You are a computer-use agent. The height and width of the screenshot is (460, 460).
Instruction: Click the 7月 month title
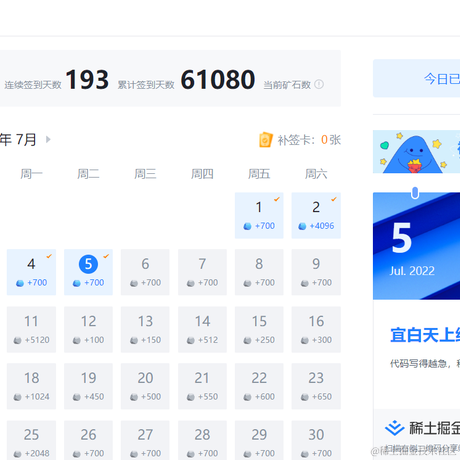pos(26,139)
